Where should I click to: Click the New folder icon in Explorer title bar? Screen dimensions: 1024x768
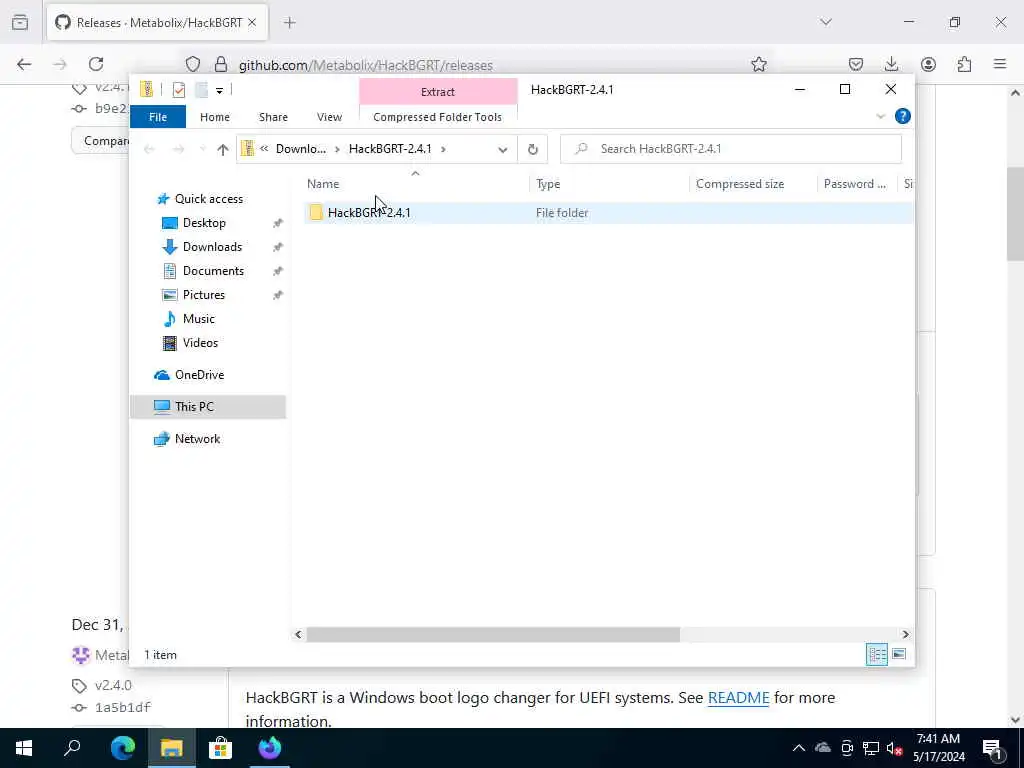point(202,90)
